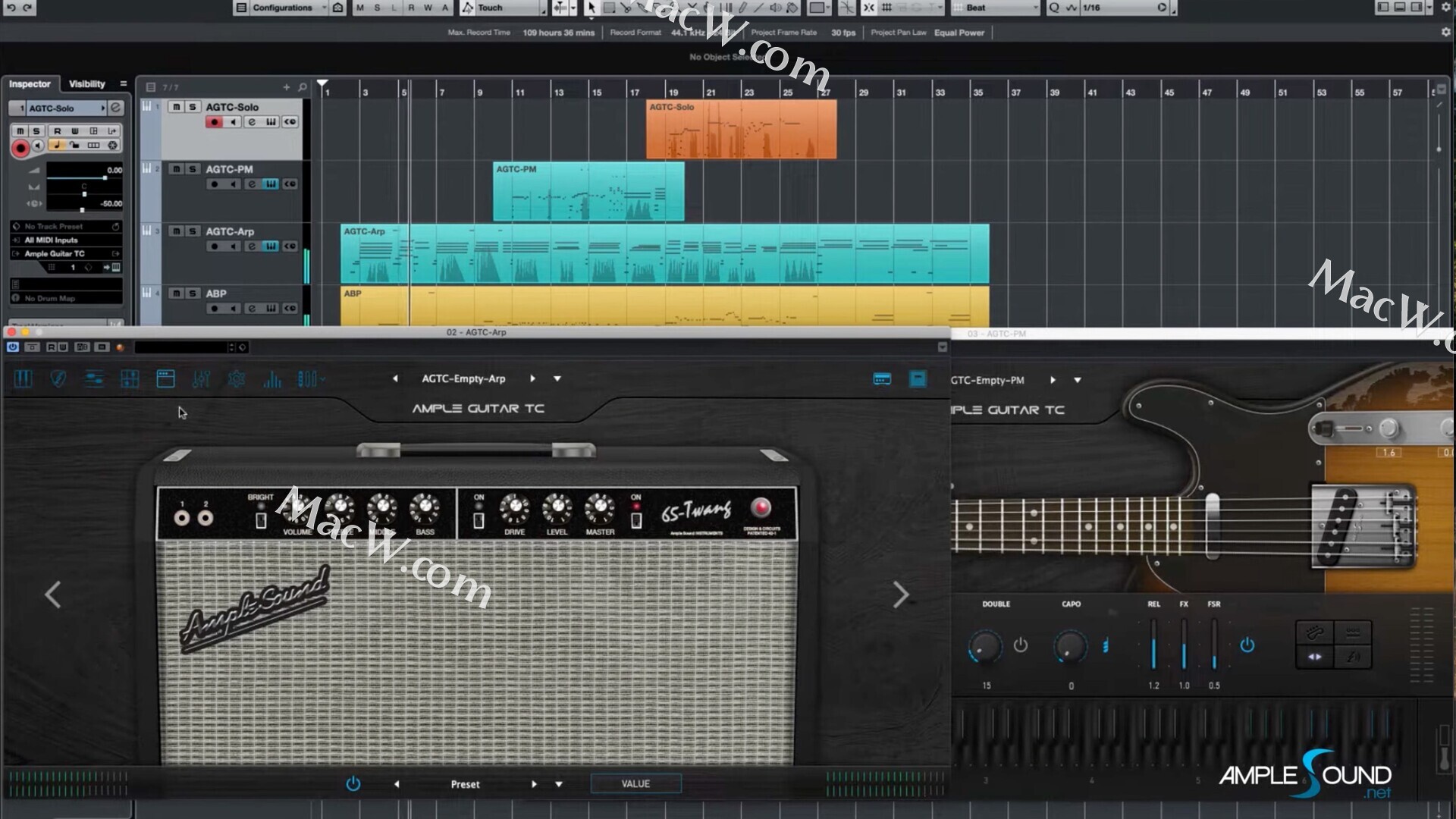Open the keyboard panel icon in Ample Guitar toolbar
Screen dimensions: 1456x819
tap(24, 378)
